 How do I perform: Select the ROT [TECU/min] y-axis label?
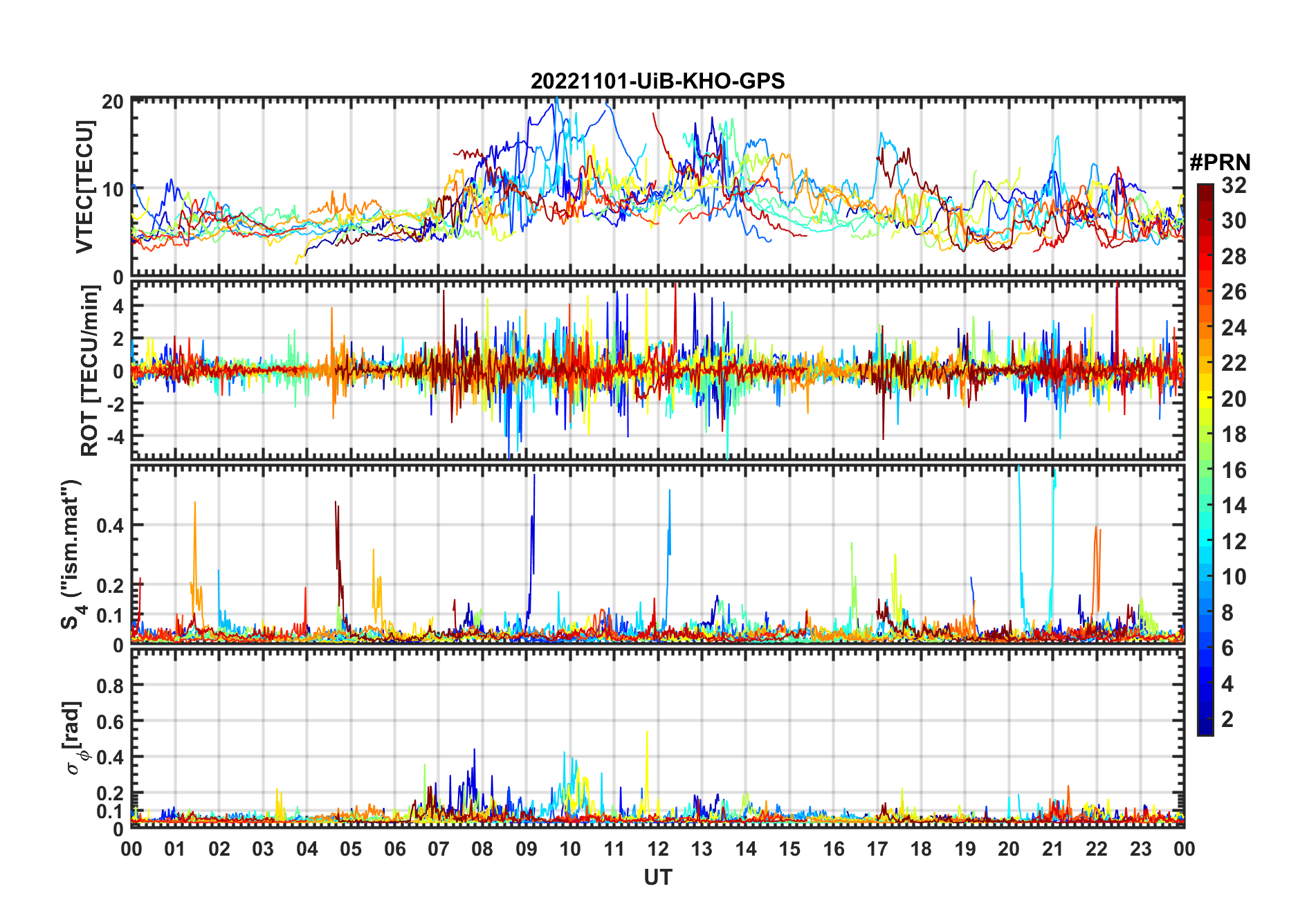(89, 371)
